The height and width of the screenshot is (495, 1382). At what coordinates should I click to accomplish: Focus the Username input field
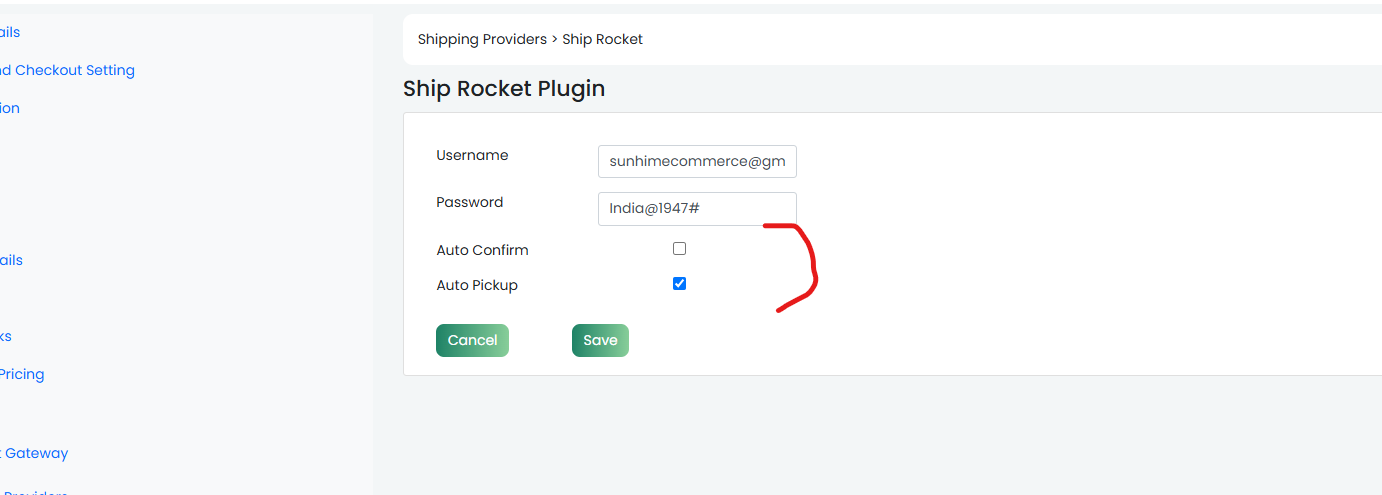(697, 161)
